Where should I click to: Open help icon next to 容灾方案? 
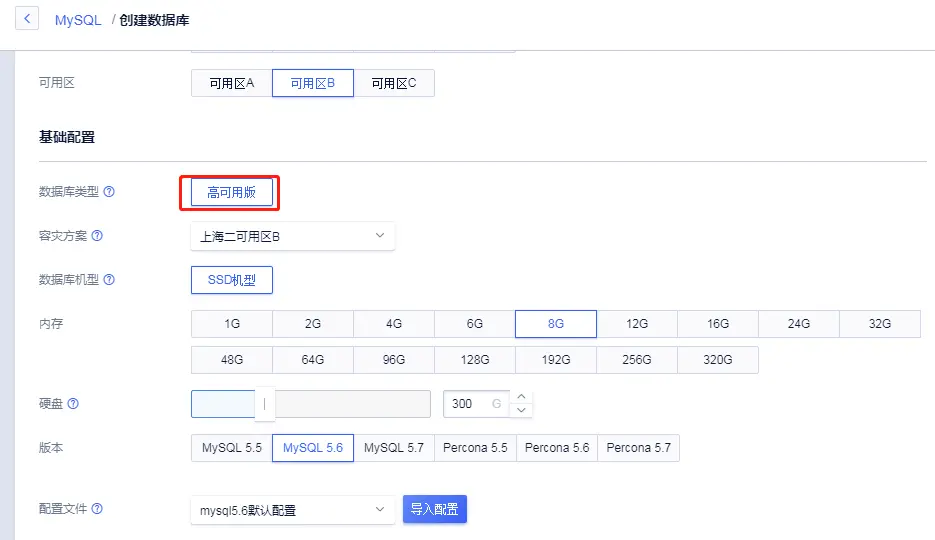click(97, 235)
